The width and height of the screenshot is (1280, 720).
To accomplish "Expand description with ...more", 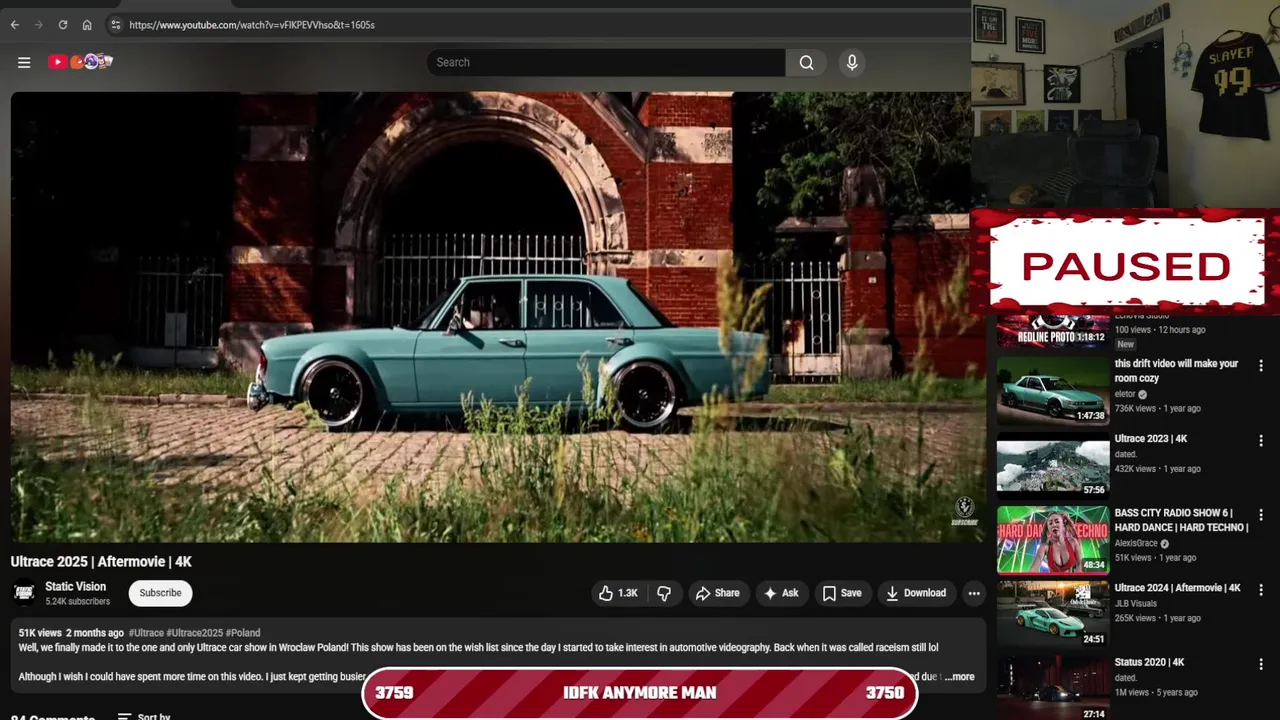I will pos(959,677).
